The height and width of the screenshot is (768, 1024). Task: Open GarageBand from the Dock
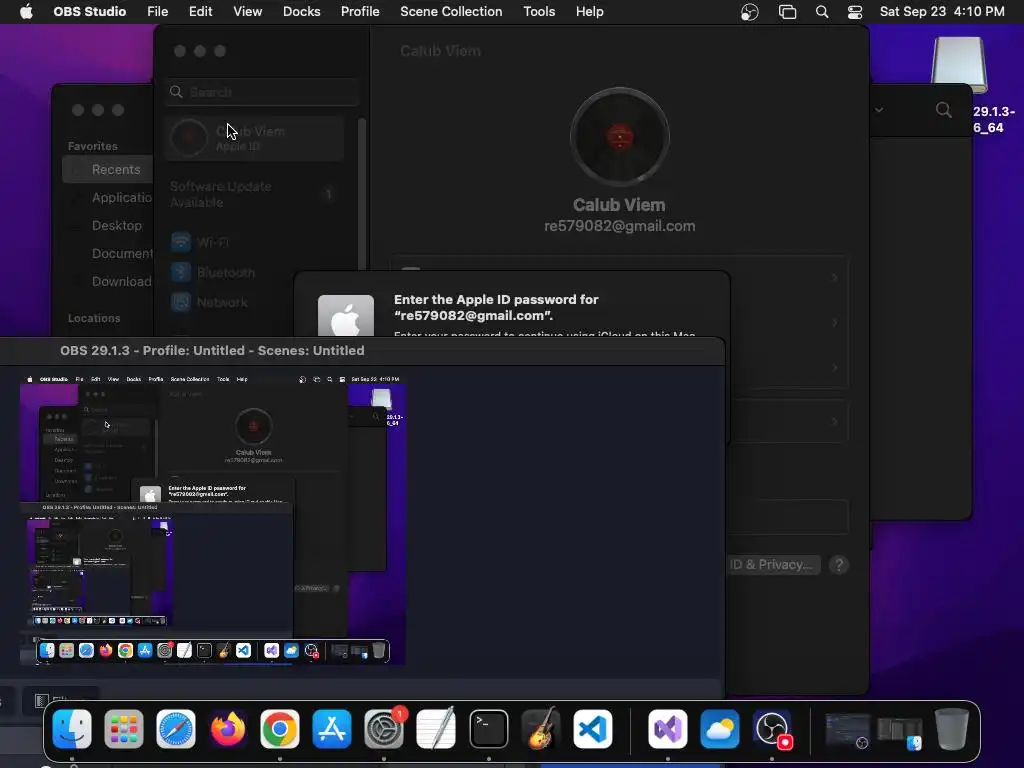coord(541,729)
